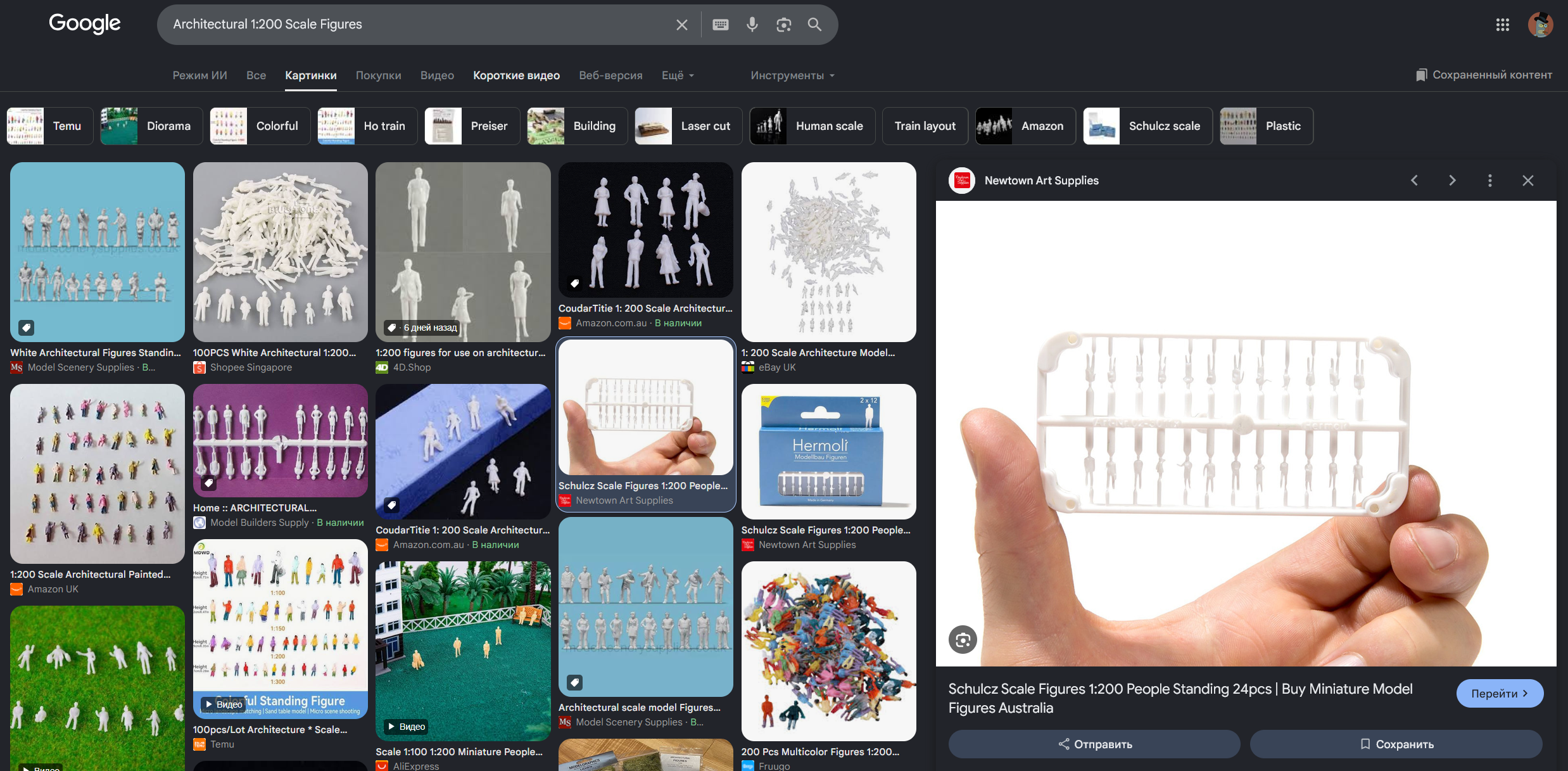
Task: Show next image in the preview panel
Action: click(x=1452, y=181)
